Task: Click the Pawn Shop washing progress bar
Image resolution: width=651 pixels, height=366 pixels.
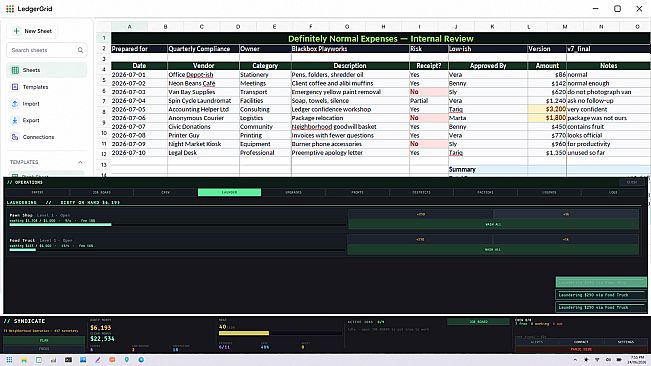Action: pyautogui.click(x=177, y=224)
